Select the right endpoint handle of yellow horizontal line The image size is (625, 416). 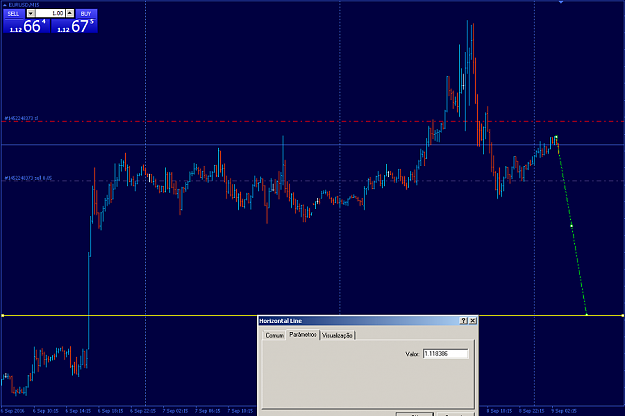(623, 316)
